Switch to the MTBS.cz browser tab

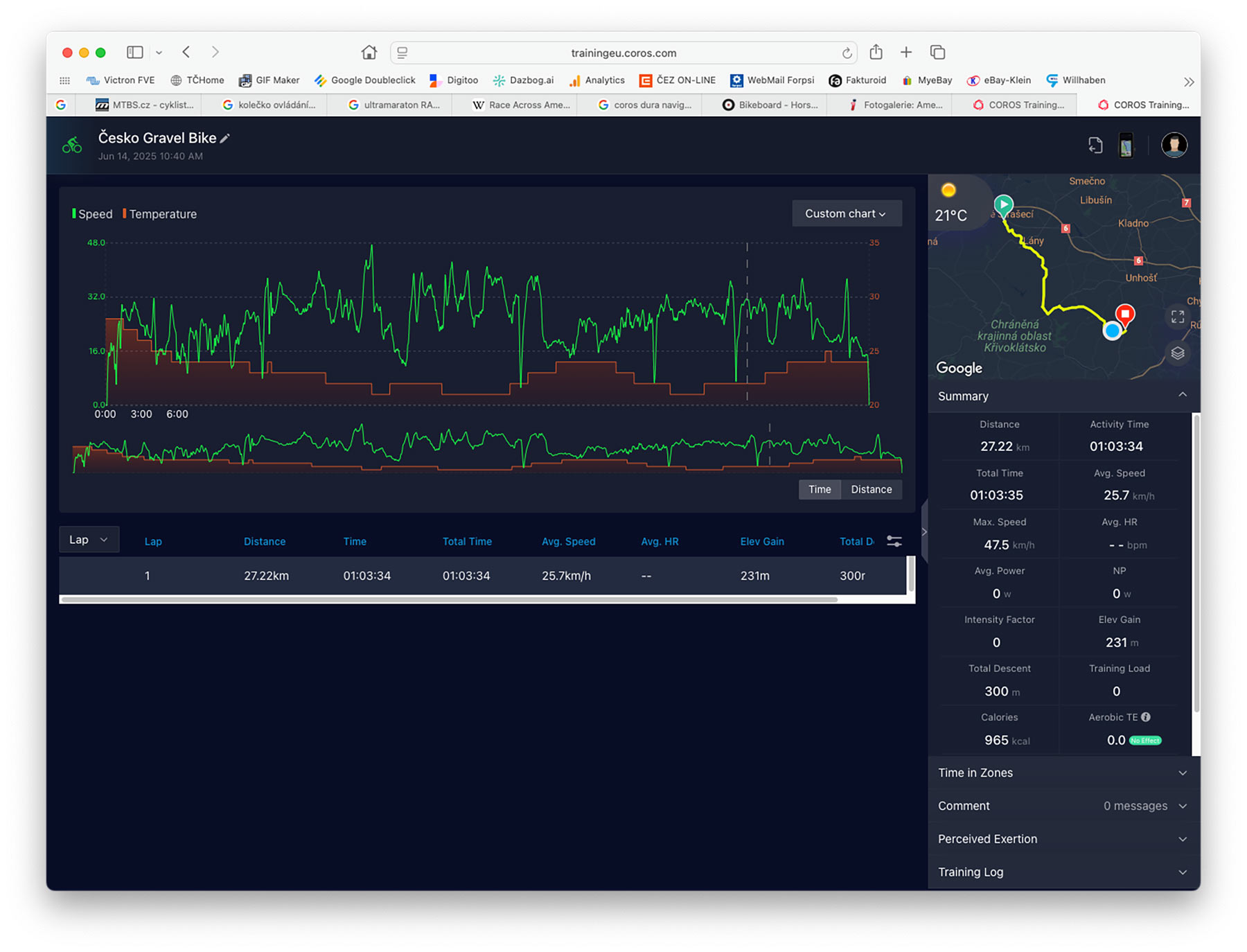tap(145, 105)
